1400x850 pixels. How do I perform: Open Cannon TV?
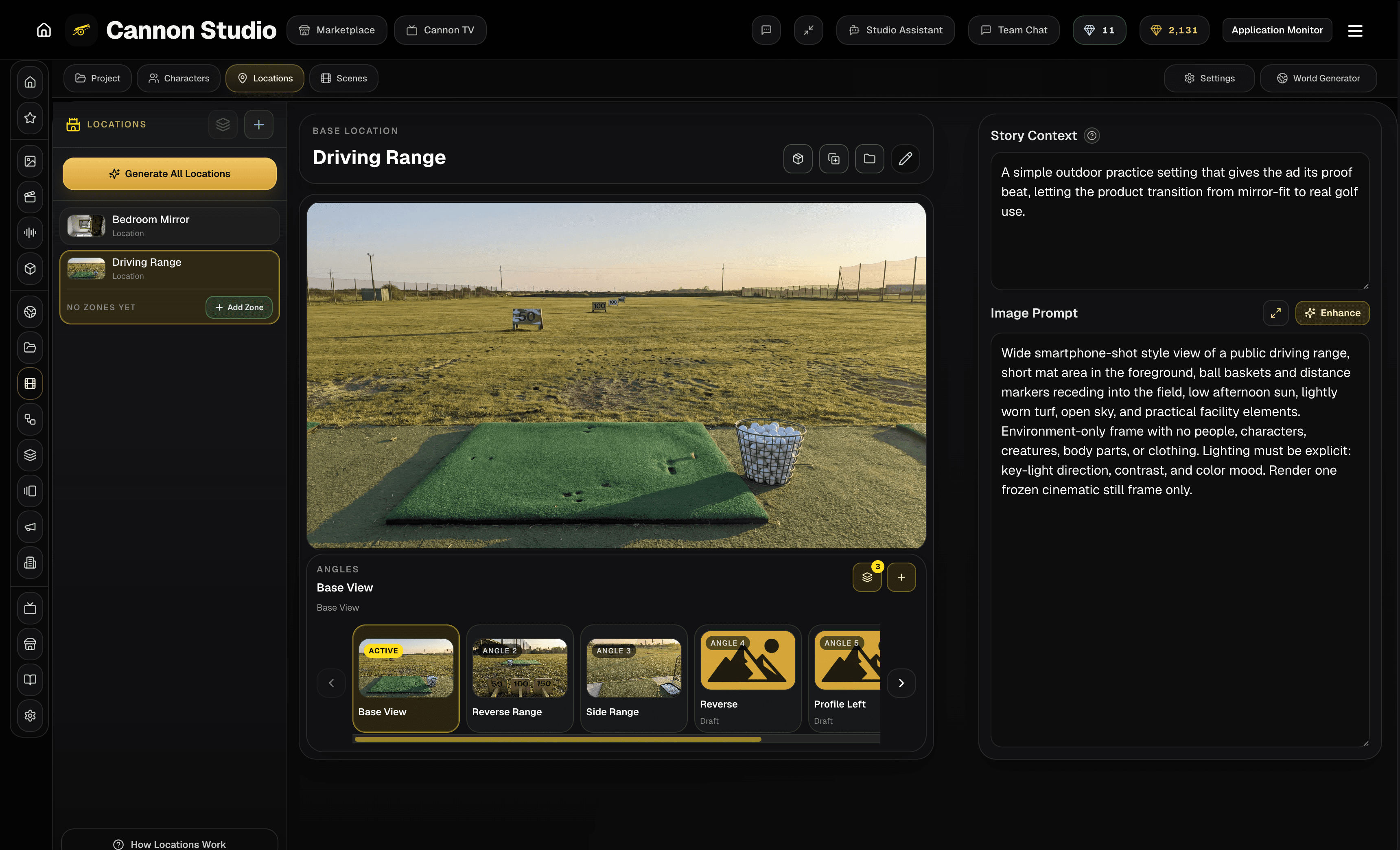[x=440, y=30]
